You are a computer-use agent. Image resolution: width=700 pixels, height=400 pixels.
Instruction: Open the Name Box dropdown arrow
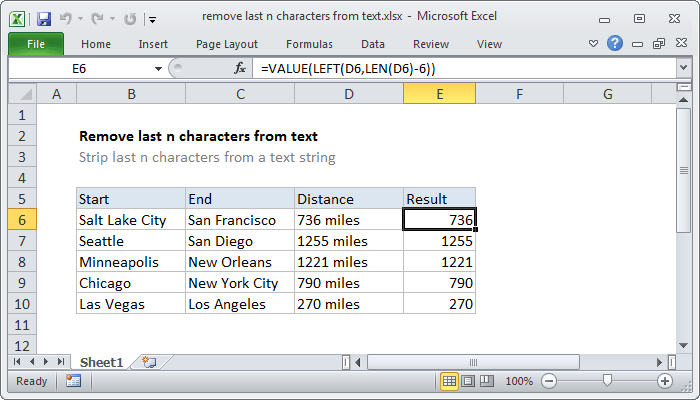(158, 69)
